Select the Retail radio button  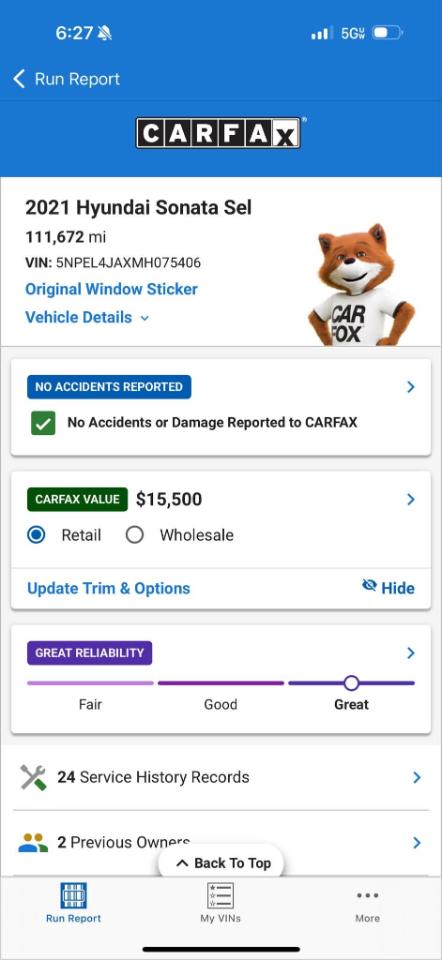pyautogui.click(x=36, y=535)
